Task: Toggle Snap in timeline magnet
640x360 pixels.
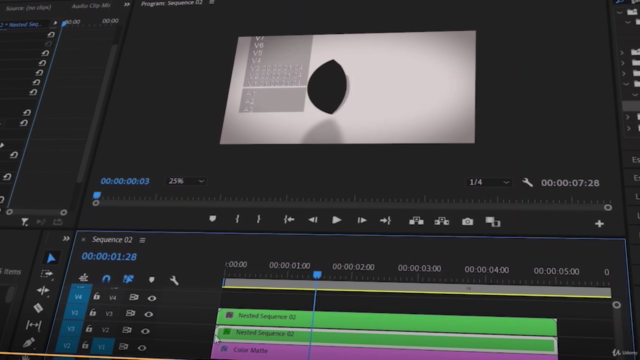Action: (x=106, y=278)
